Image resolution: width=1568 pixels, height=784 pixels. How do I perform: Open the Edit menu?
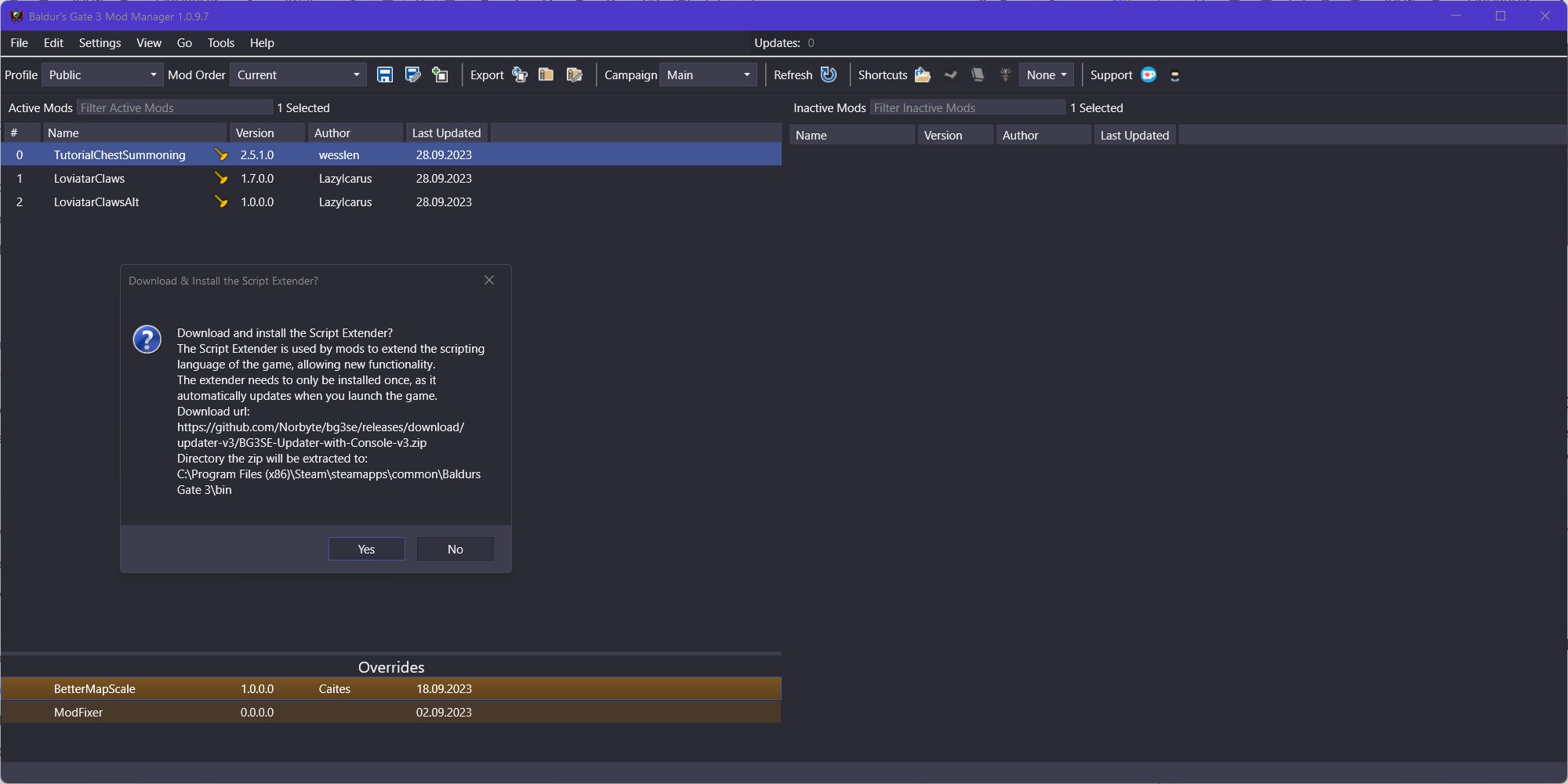point(53,43)
